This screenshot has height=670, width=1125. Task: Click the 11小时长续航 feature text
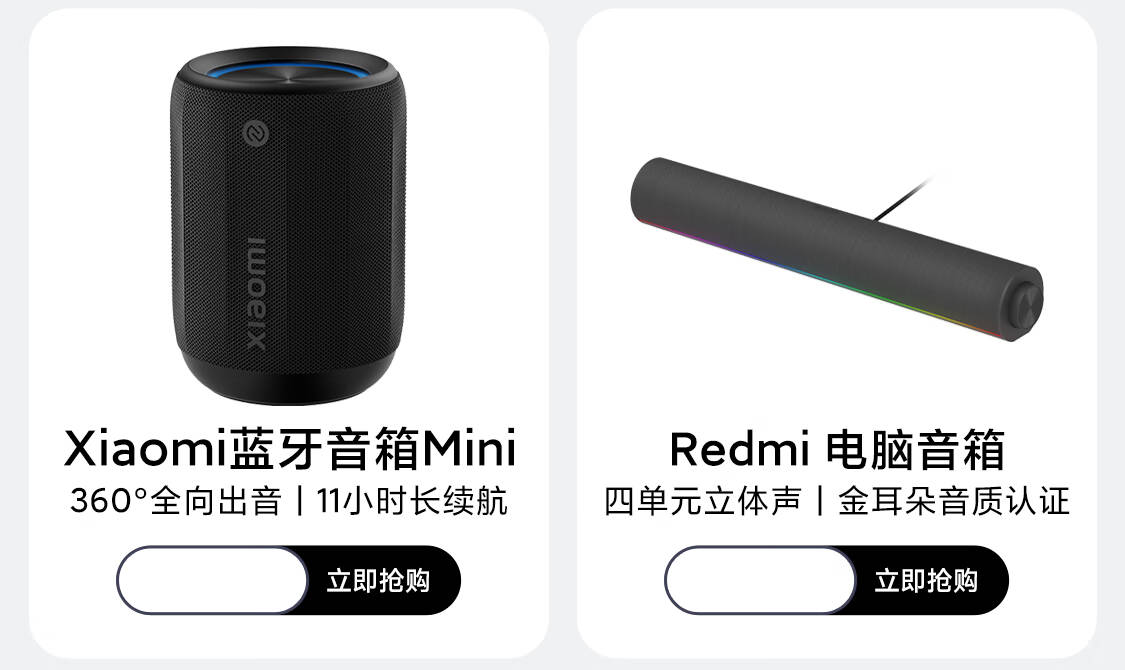412,501
